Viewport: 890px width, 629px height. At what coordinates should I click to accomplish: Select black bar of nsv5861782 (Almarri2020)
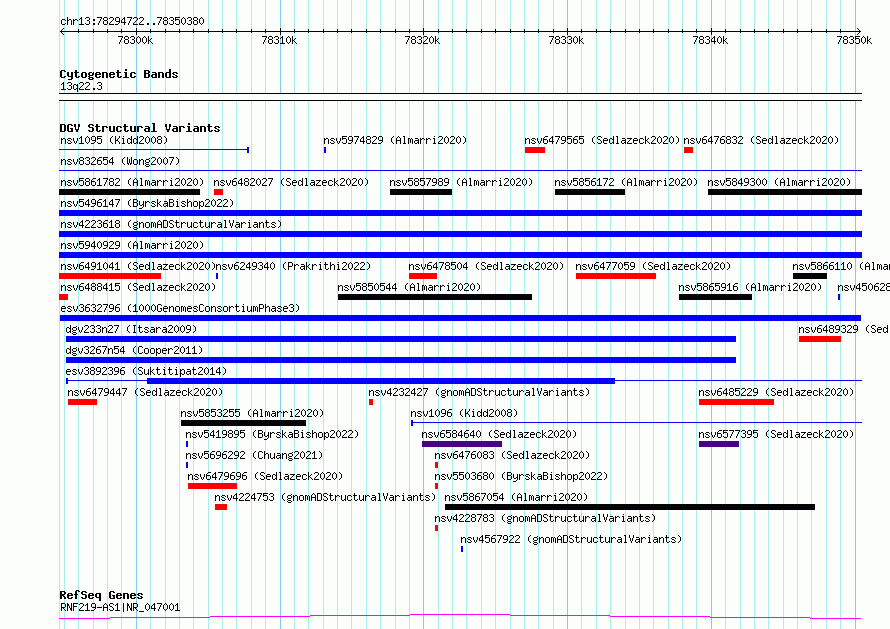click(x=129, y=192)
